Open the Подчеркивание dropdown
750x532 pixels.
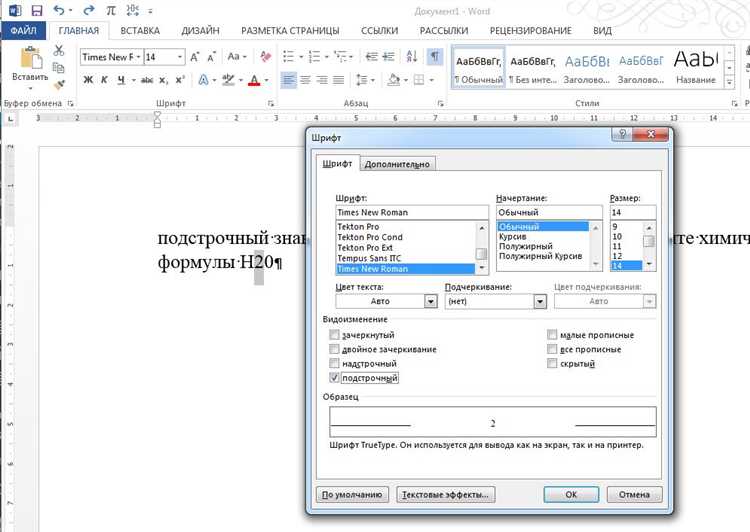[540, 301]
